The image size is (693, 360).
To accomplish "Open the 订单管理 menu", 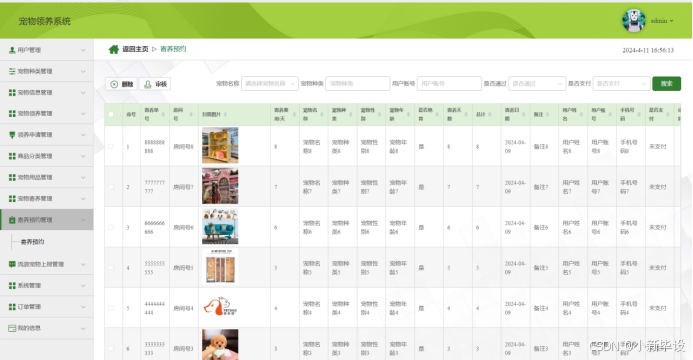I will click(x=47, y=307).
